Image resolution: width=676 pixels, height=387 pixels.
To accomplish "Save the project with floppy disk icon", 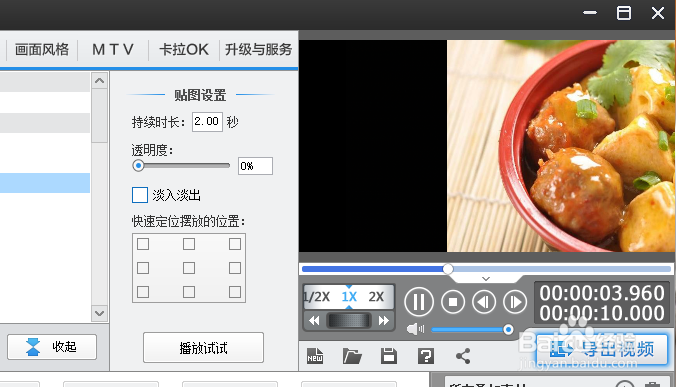I will pyautogui.click(x=388, y=356).
